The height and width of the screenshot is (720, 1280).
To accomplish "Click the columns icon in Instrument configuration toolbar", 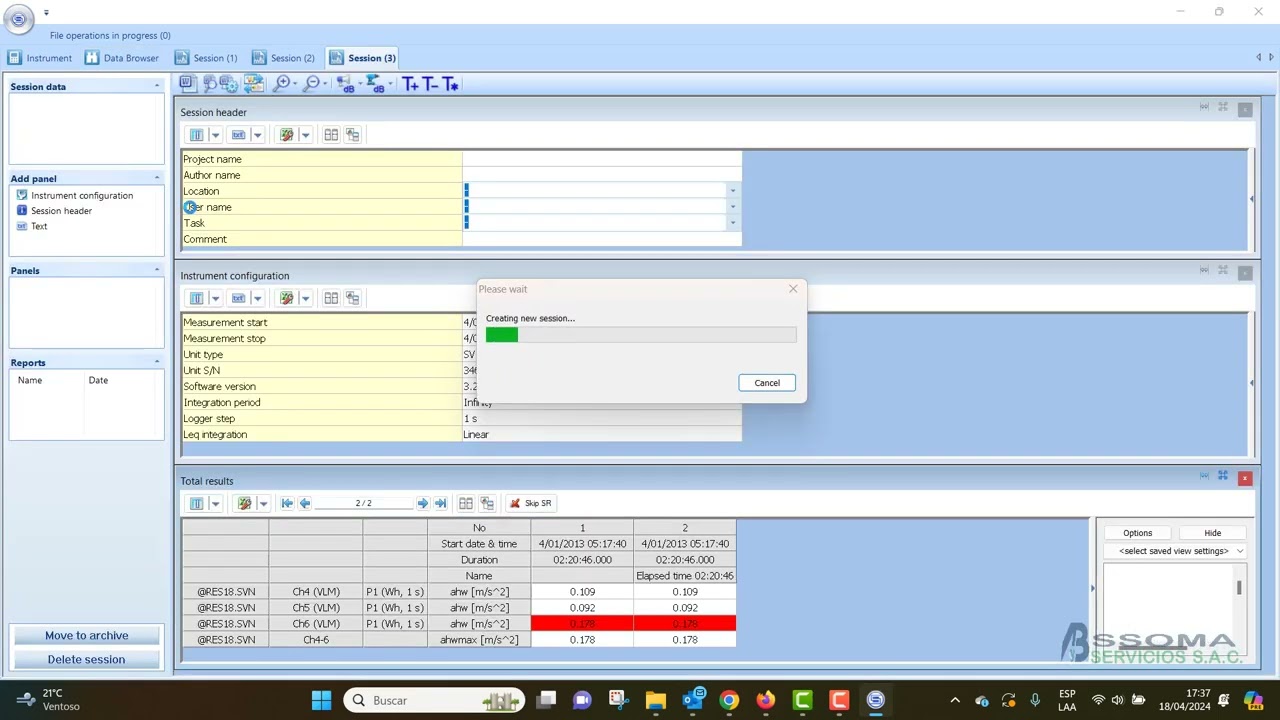I will 196,298.
